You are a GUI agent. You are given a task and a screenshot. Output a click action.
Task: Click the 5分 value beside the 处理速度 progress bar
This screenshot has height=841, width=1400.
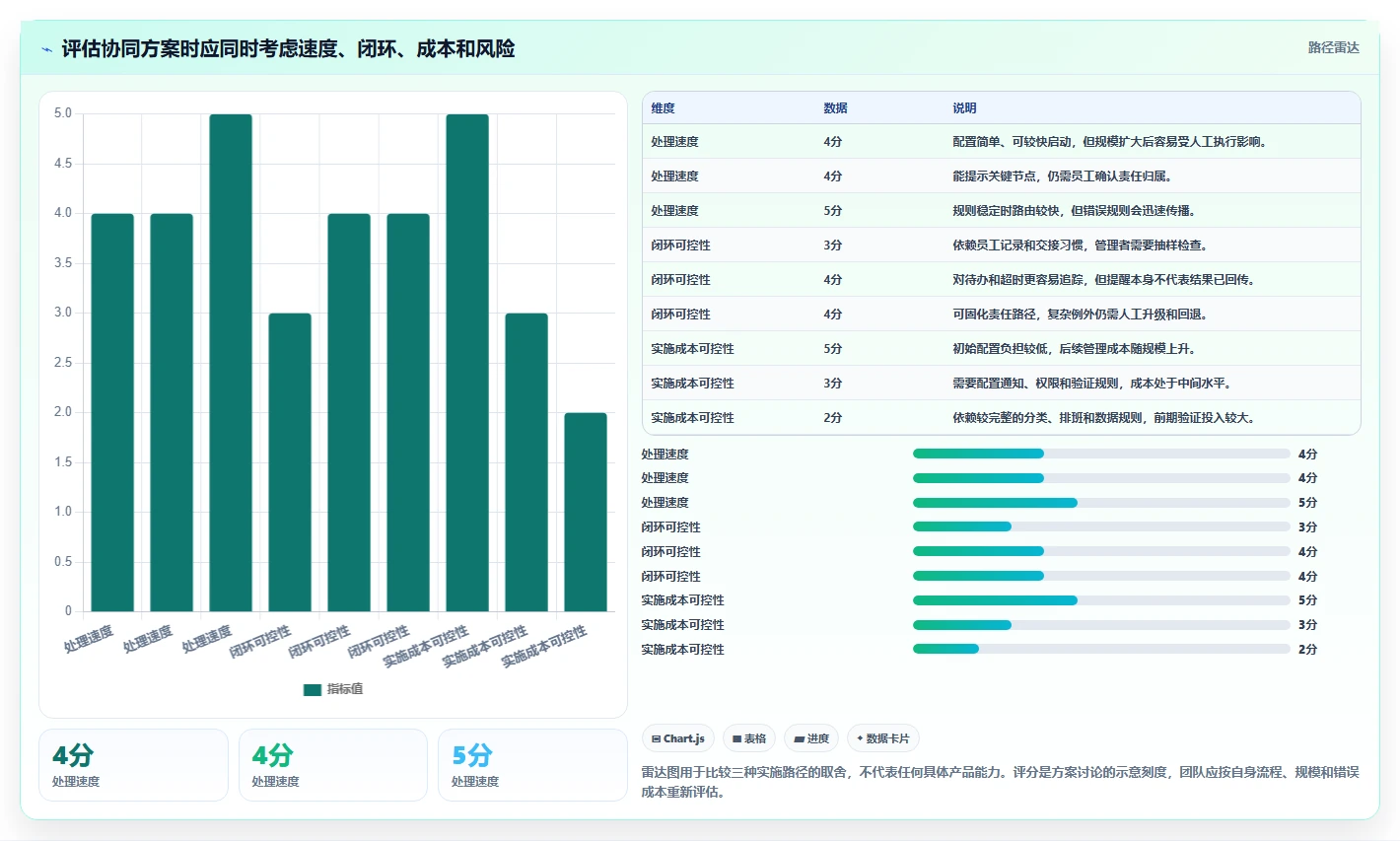coord(1307,503)
